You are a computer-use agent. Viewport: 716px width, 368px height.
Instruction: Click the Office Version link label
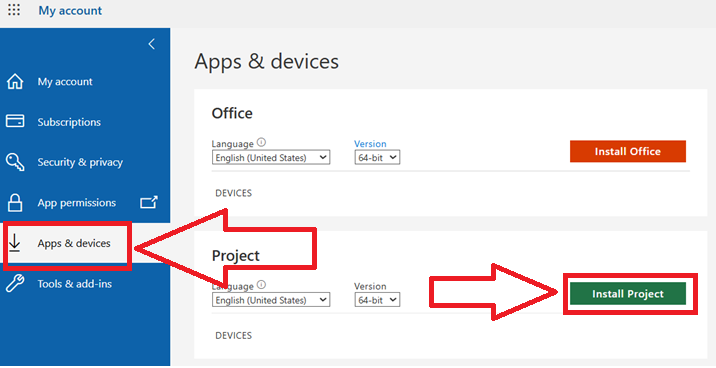[x=370, y=144]
